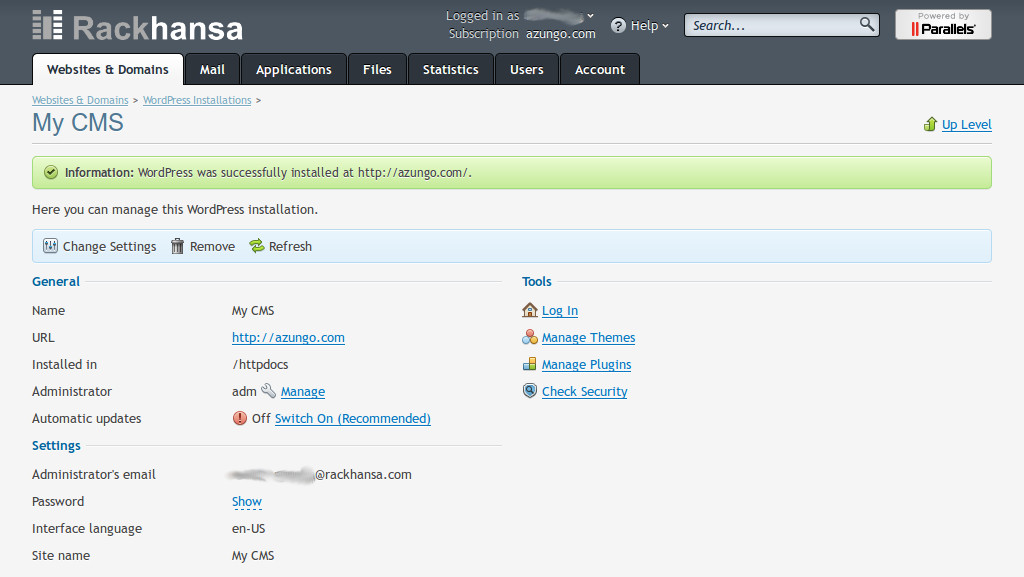The width and height of the screenshot is (1024, 577).
Task: Click the Check Security shield icon
Action: (530, 391)
